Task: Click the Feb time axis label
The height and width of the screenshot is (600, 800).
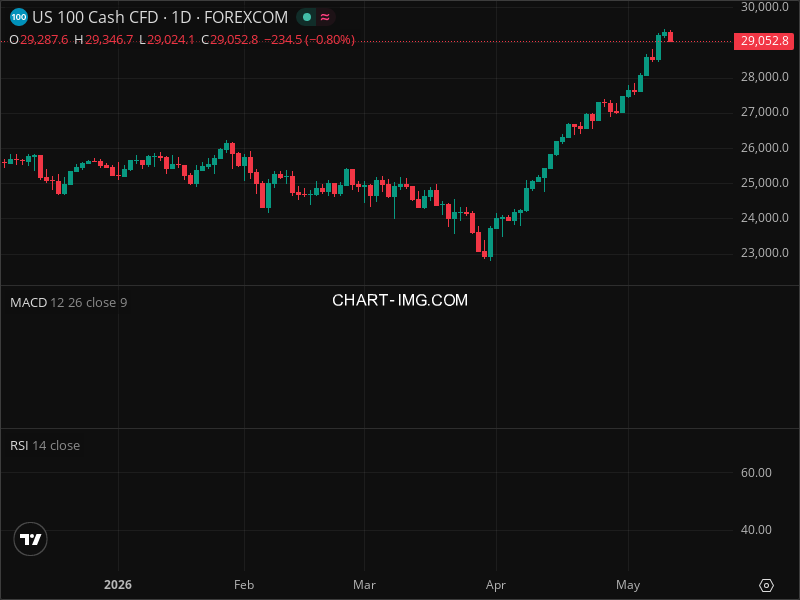Action: tap(244, 585)
